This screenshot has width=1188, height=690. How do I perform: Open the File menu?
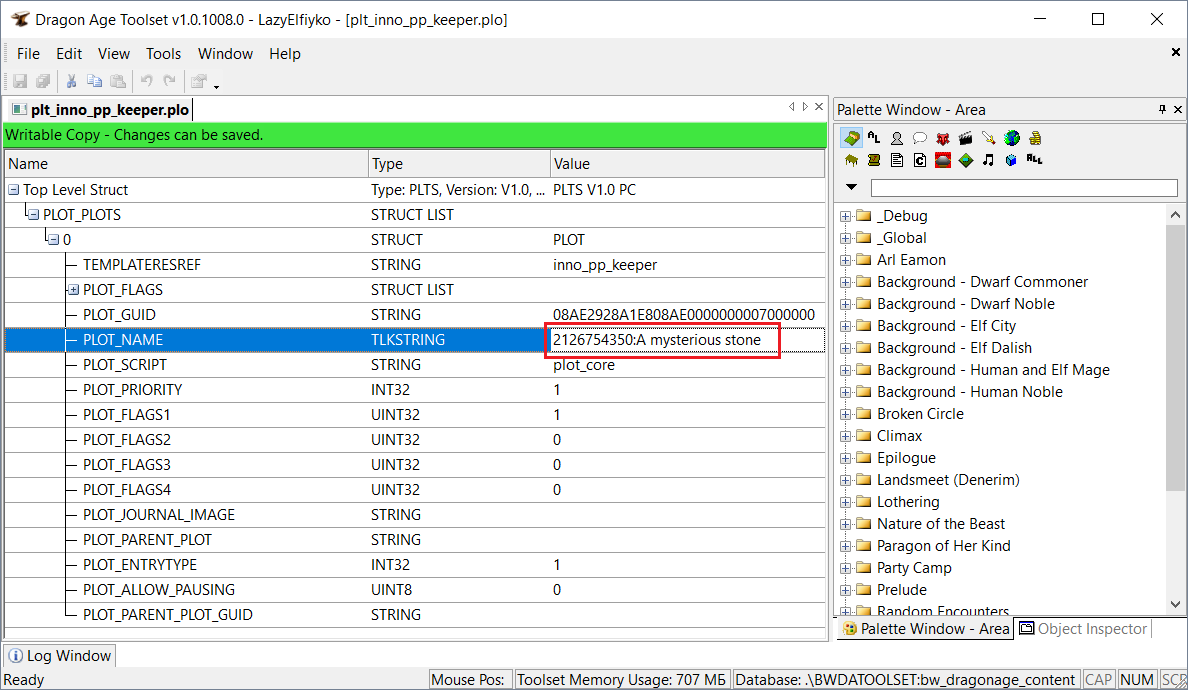pyautogui.click(x=28, y=54)
